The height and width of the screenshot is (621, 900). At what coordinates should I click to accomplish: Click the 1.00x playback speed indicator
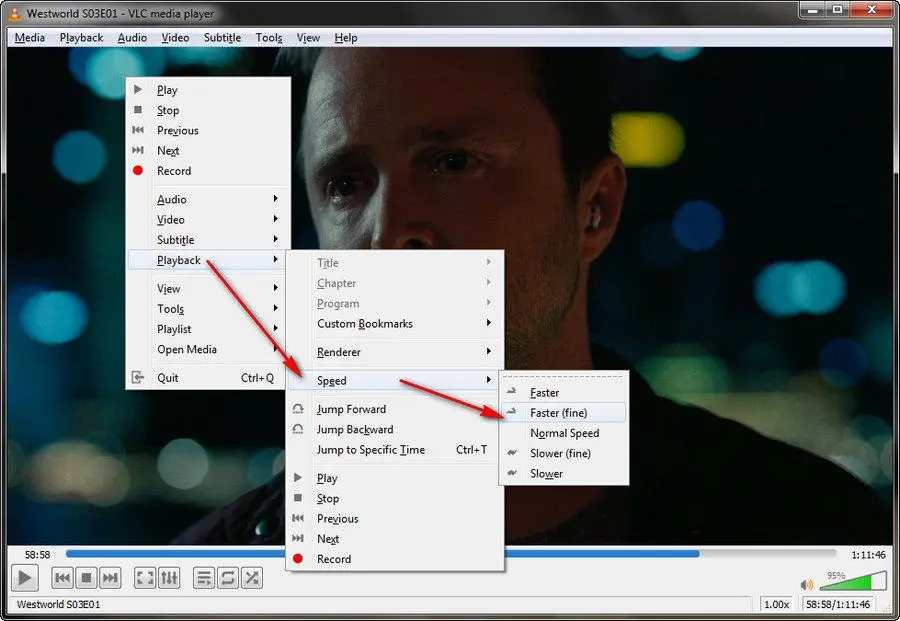[777, 604]
